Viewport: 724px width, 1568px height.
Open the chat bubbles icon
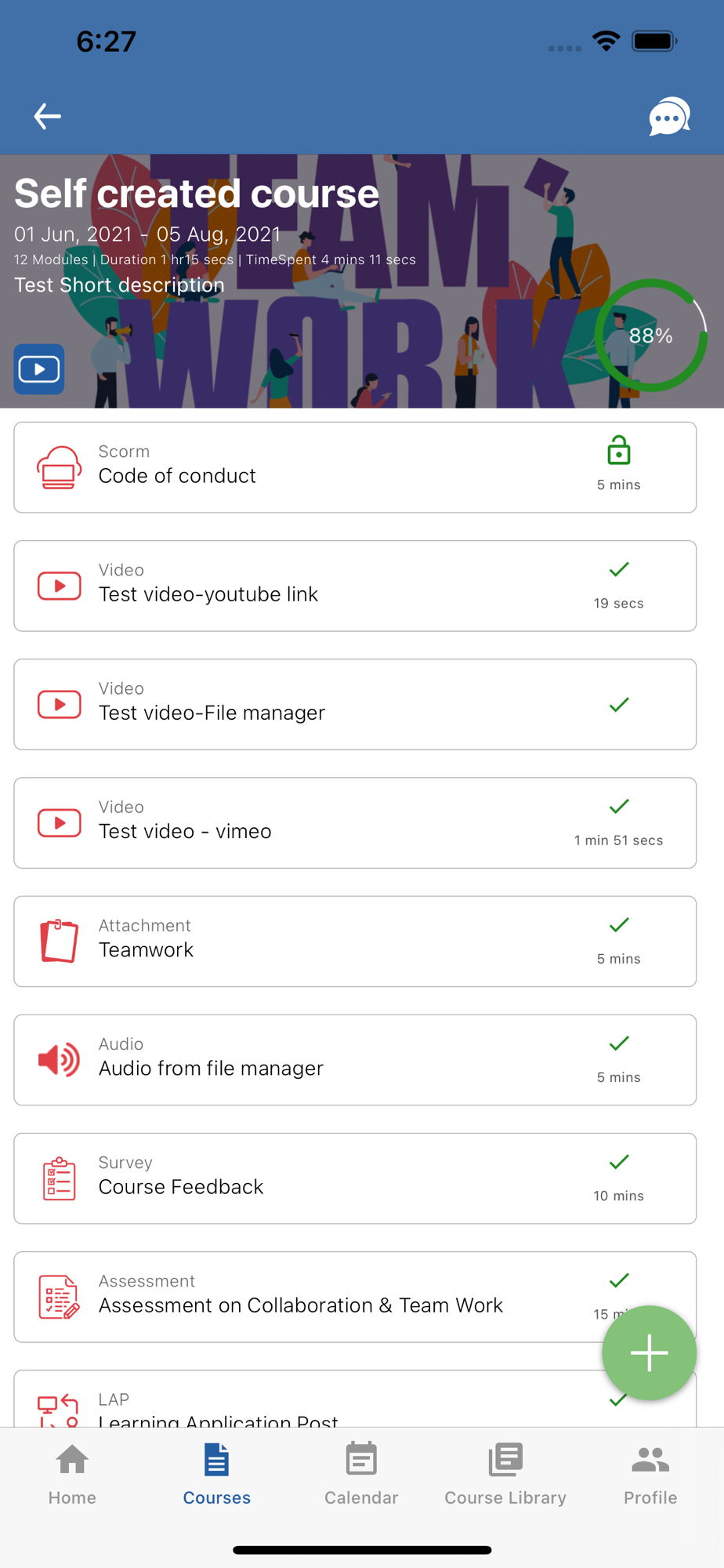pyautogui.click(x=669, y=117)
